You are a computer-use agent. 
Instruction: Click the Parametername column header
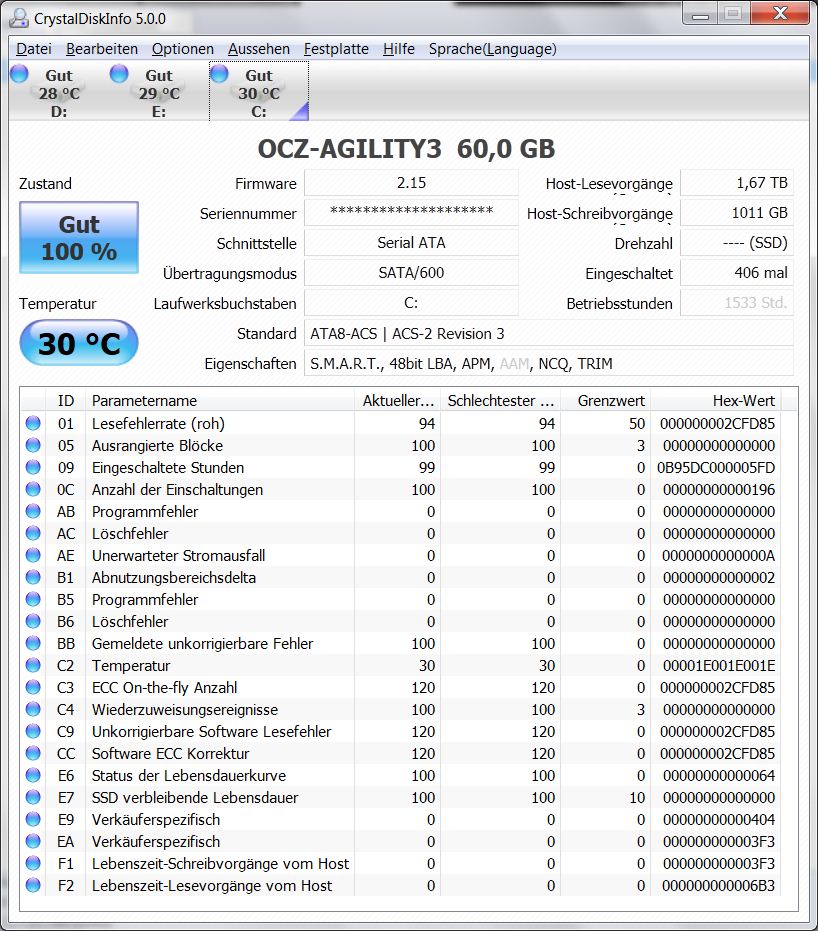[x=220, y=401]
